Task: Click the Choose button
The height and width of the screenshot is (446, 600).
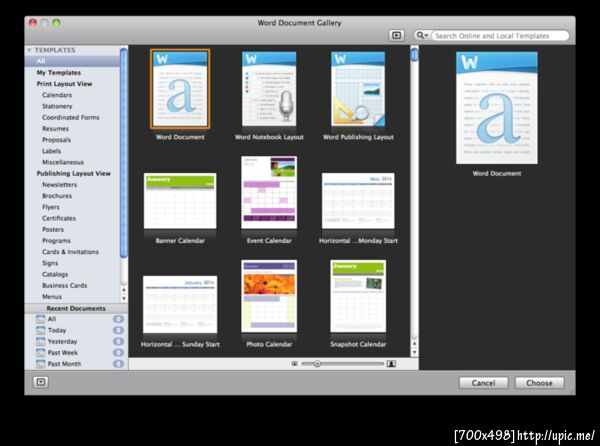Action: [x=539, y=383]
